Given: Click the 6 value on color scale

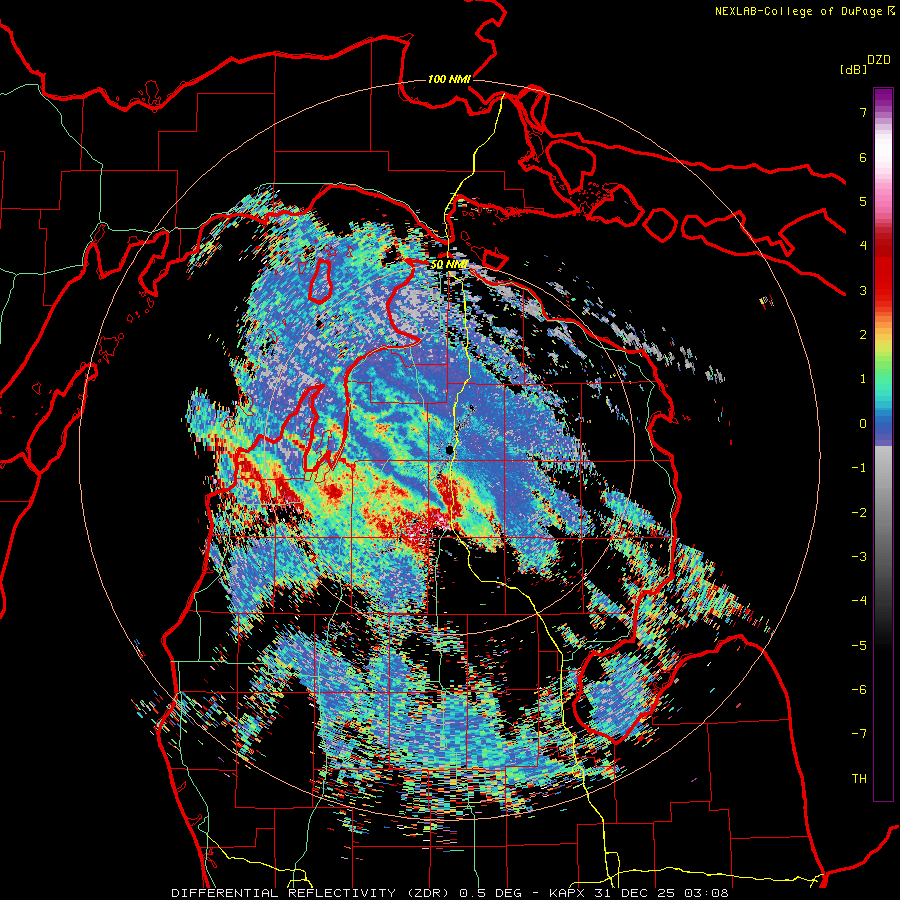Looking at the screenshot, I should tap(863, 157).
